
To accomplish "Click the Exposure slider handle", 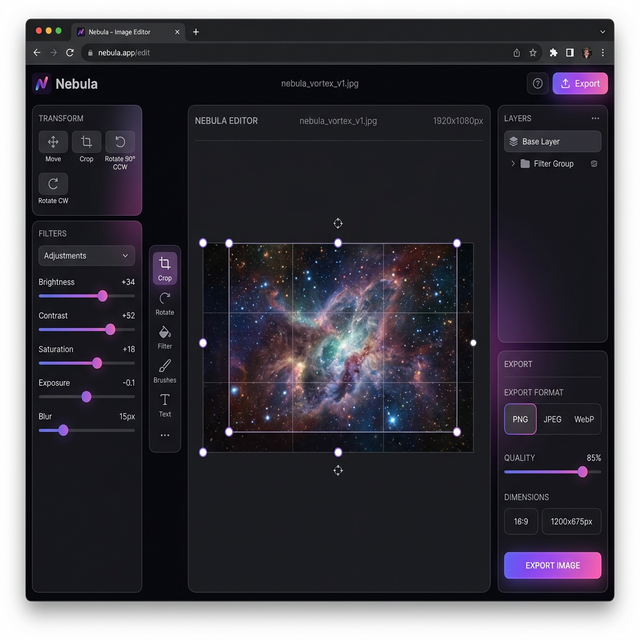I will coord(86,396).
